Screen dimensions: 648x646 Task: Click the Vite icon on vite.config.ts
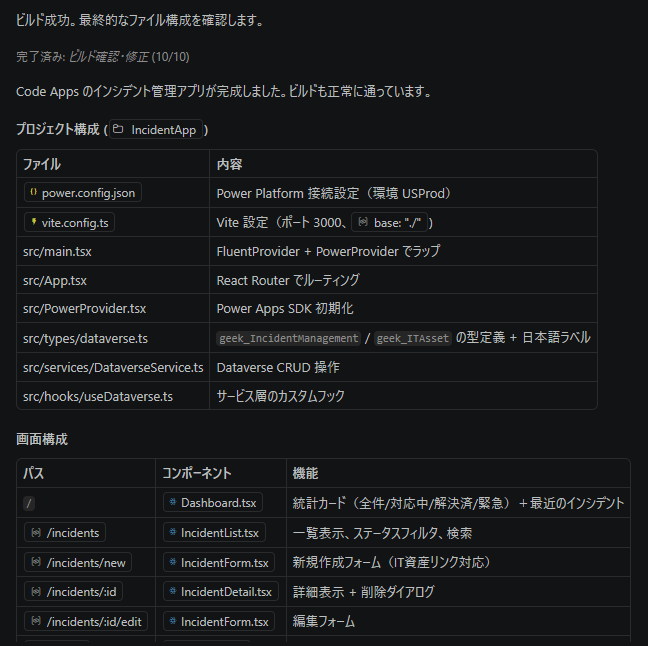(33, 222)
